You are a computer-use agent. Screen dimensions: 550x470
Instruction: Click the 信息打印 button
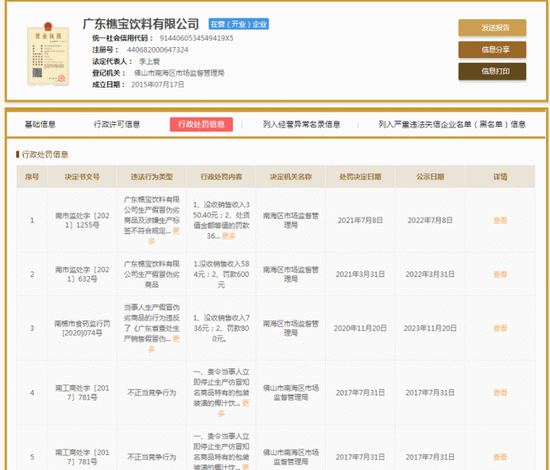coord(492,71)
